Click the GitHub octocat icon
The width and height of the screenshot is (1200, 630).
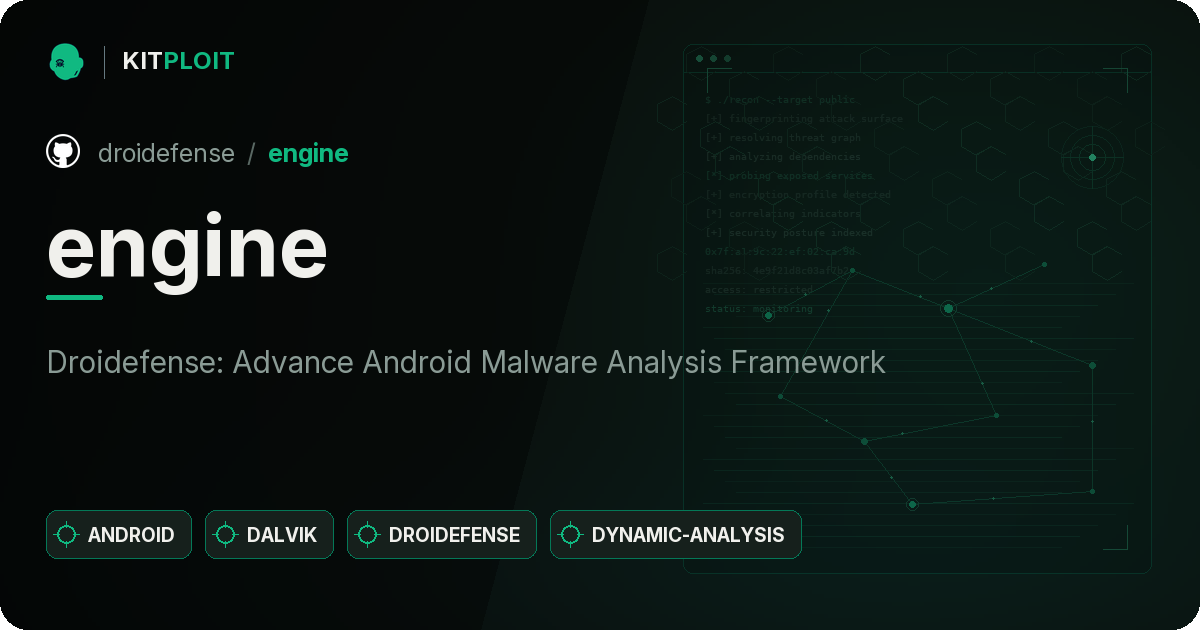tap(63, 152)
